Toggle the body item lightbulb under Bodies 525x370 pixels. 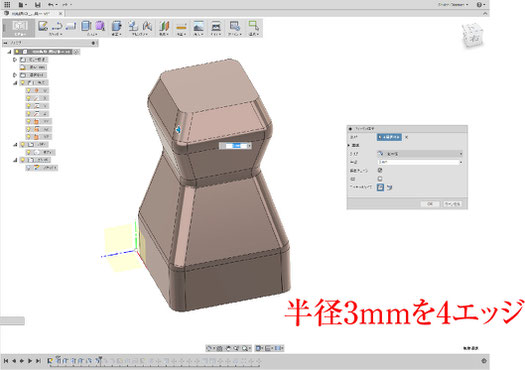pos(29,152)
